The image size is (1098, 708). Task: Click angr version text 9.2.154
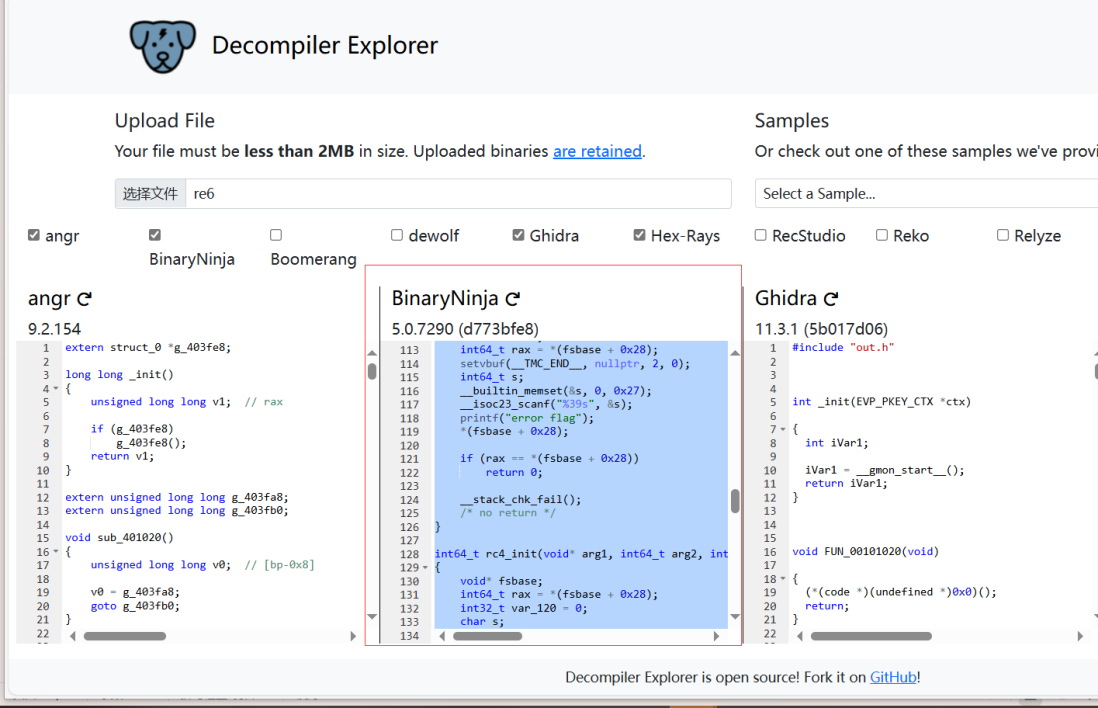coord(55,329)
